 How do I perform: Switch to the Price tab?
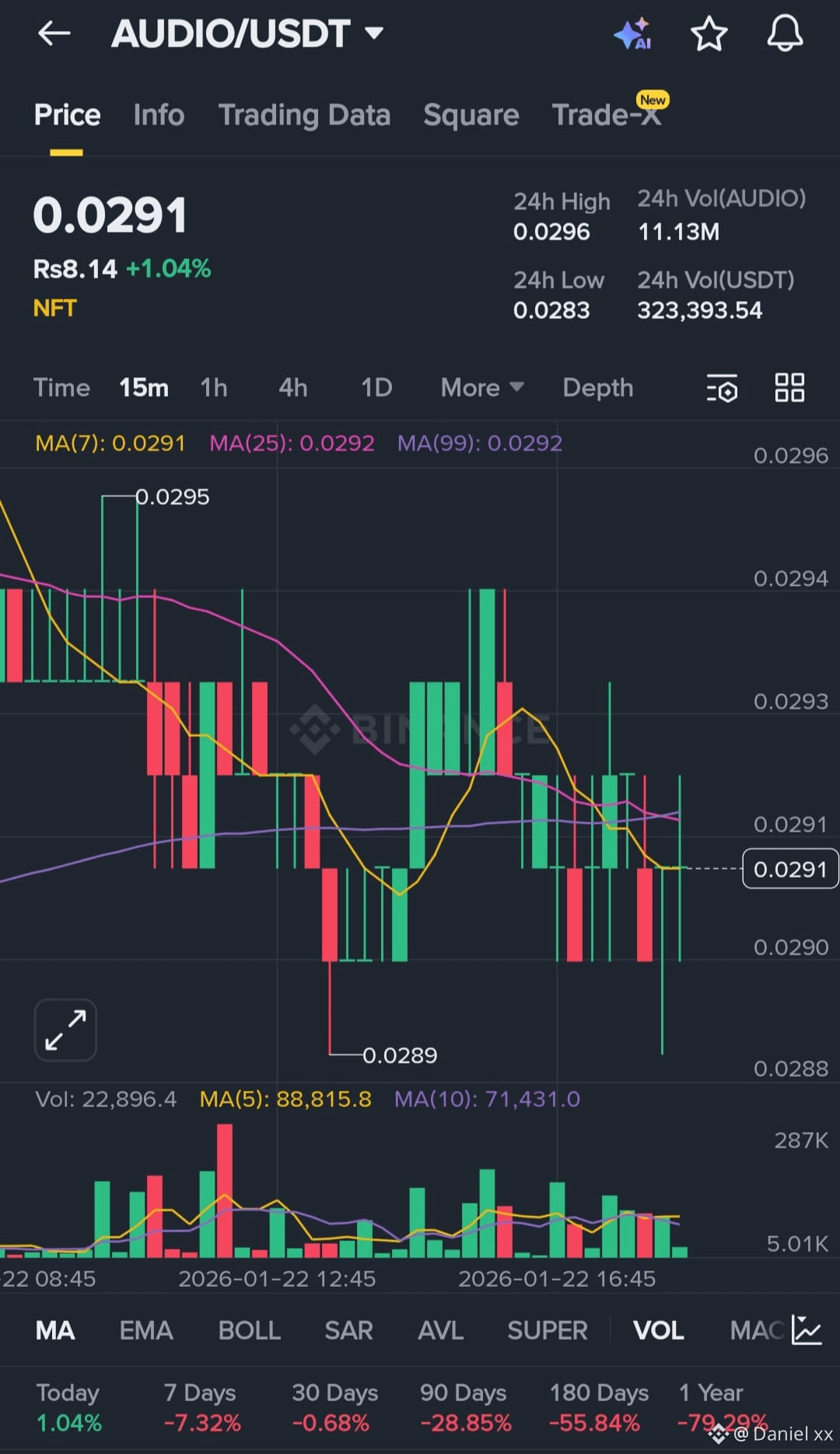(x=67, y=115)
